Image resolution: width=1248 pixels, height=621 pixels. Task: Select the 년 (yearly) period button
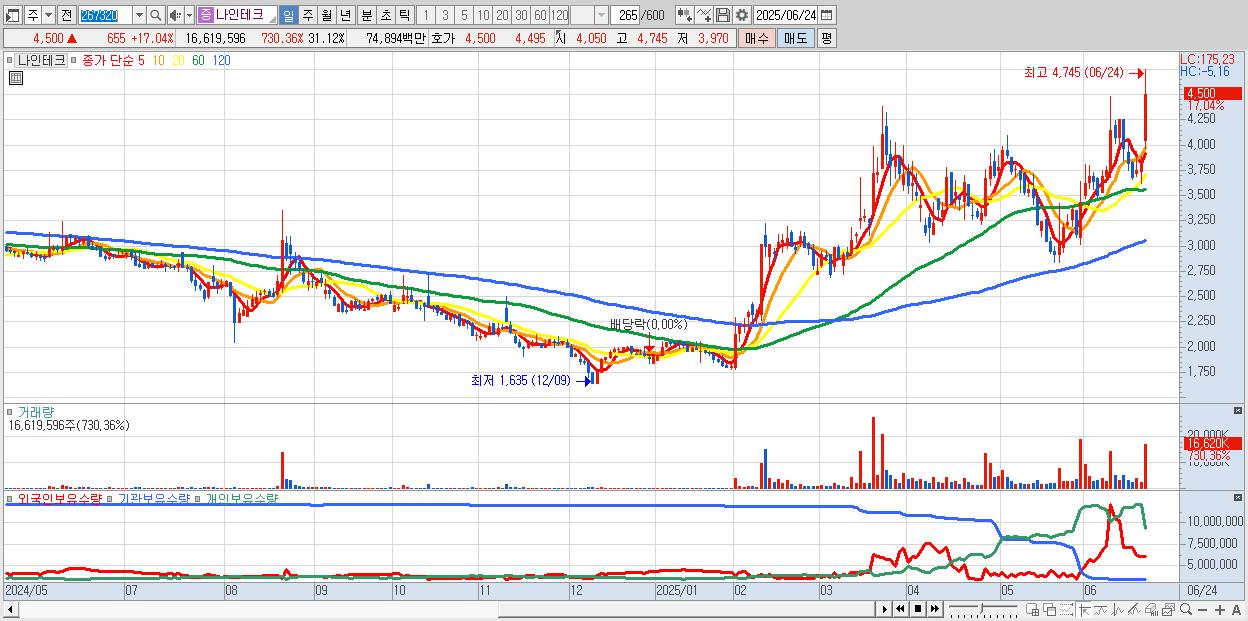[345, 15]
